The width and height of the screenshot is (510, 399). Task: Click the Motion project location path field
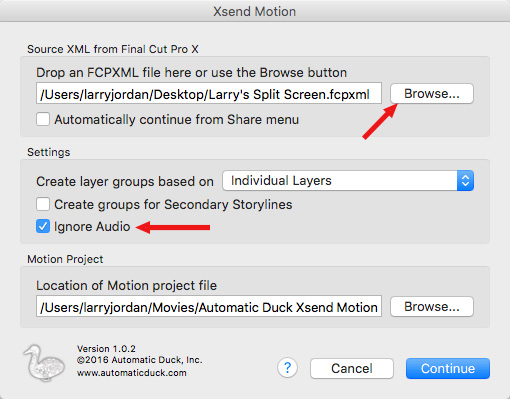coord(209,306)
